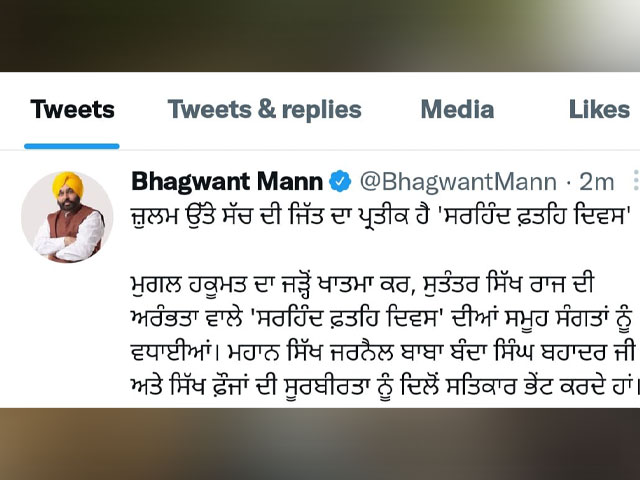Open the tweet's more options dots
Image resolution: width=640 pixels, height=480 pixels.
(636, 180)
